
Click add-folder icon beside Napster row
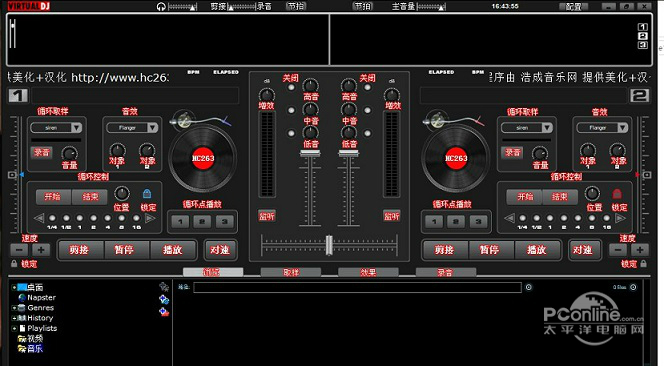click(164, 300)
